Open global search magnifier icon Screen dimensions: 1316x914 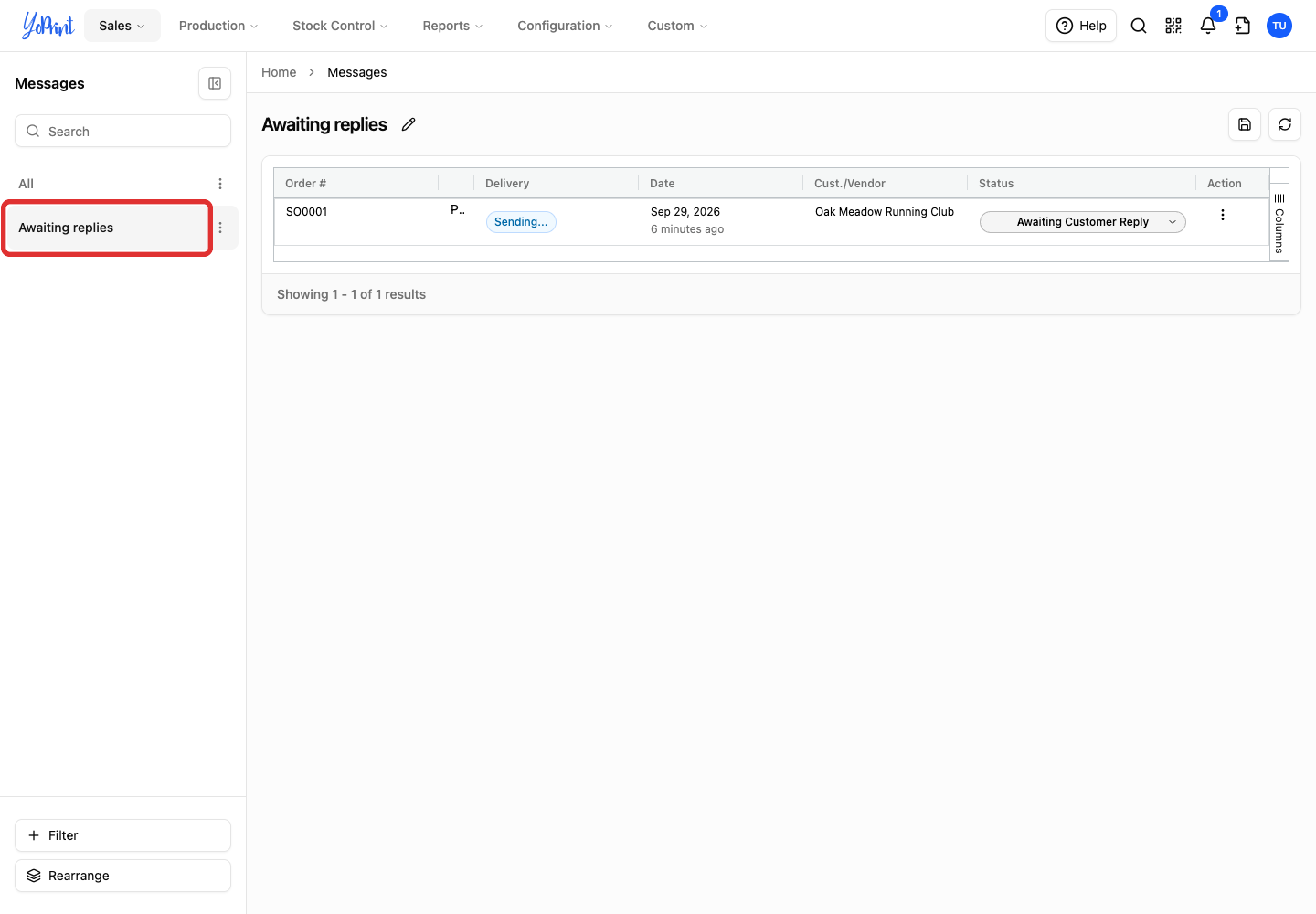tap(1139, 26)
